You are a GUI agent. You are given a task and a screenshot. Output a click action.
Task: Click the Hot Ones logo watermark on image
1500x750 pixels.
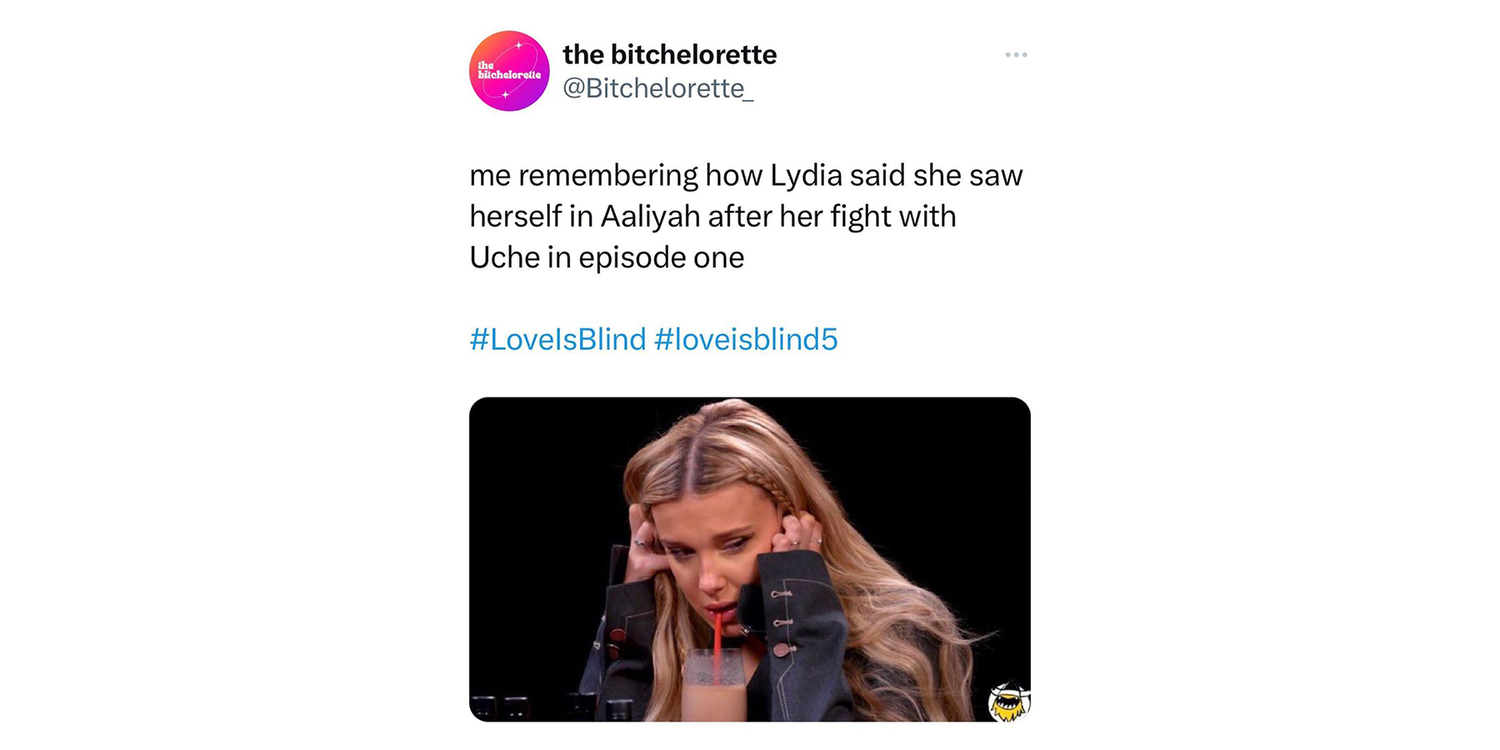coord(1008,700)
